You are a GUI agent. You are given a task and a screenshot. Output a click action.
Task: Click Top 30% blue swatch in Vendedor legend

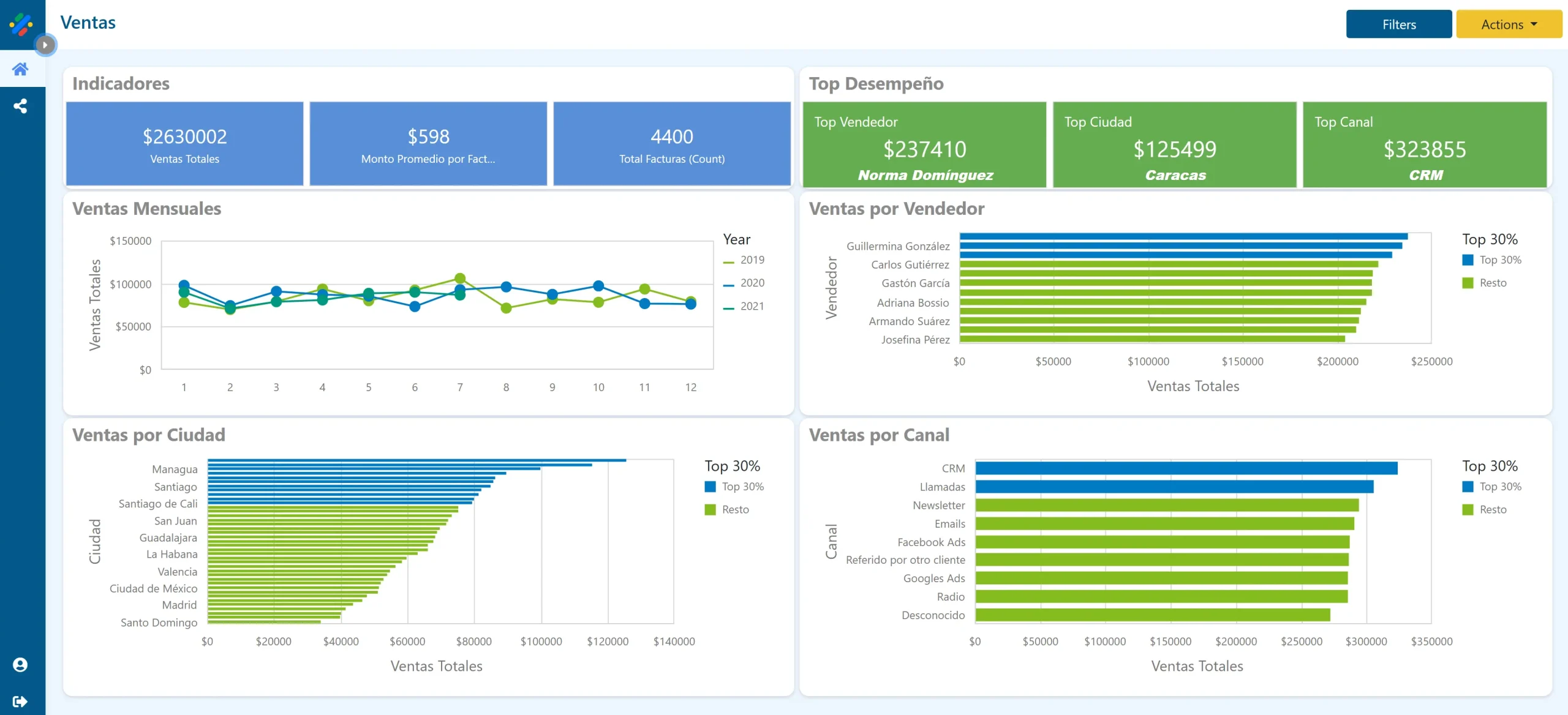1468,260
